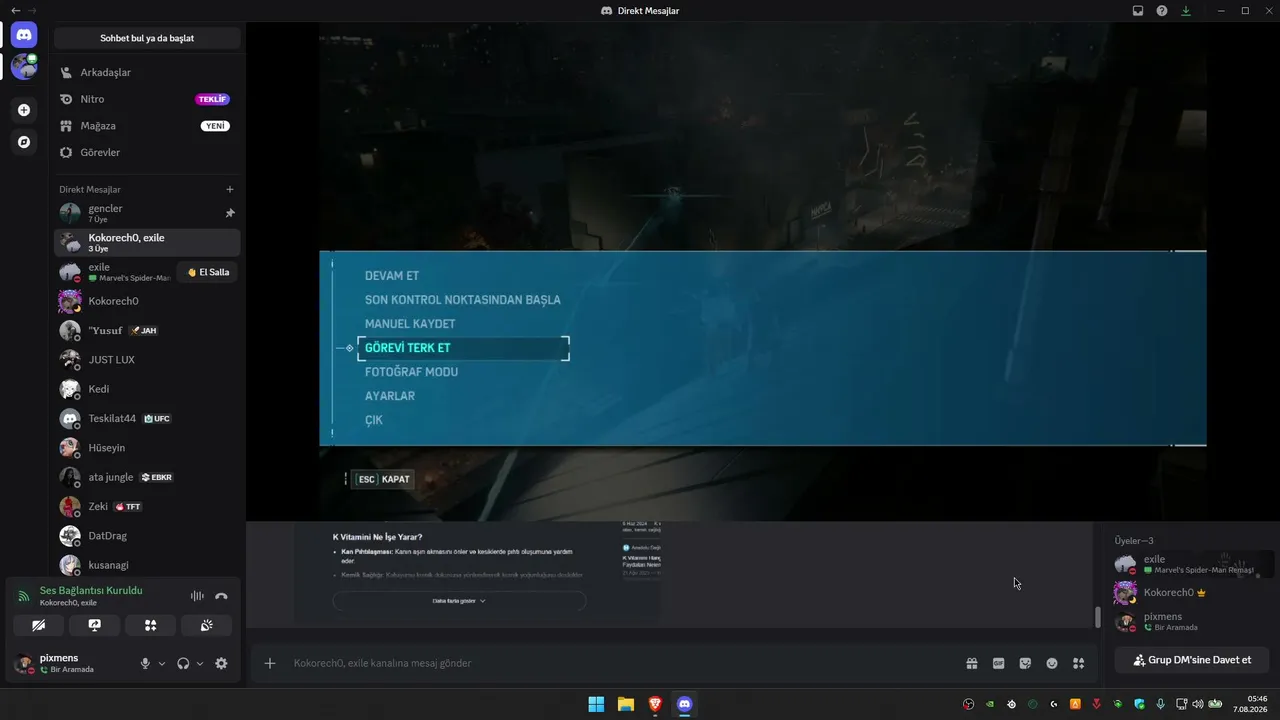
Task: Open the emoji picker
Action: click(x=1052, y=663)
